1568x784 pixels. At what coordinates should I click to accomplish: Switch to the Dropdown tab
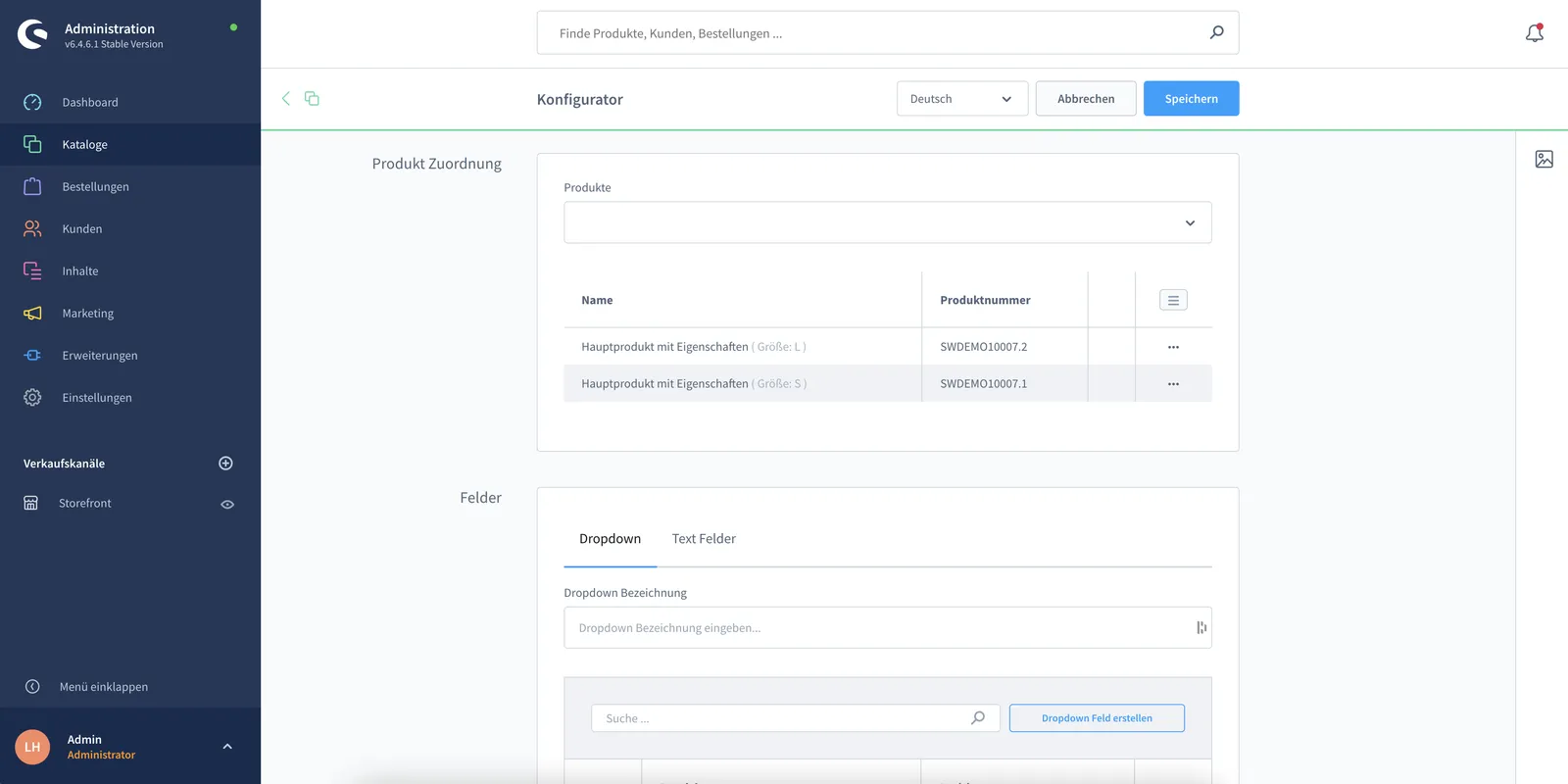[610, 539]
